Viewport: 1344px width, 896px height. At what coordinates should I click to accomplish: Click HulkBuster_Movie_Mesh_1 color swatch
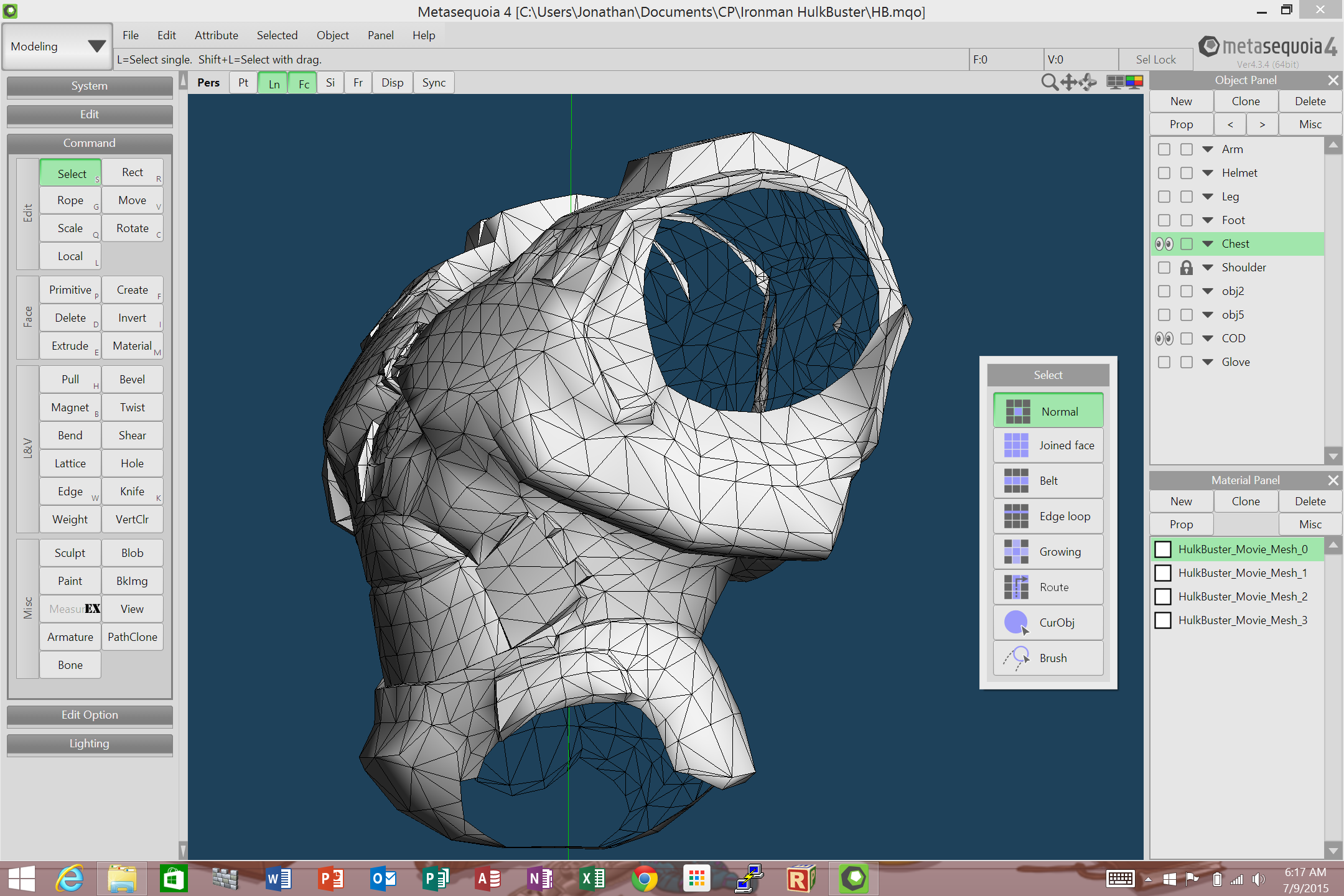[x=1163, y=573]
